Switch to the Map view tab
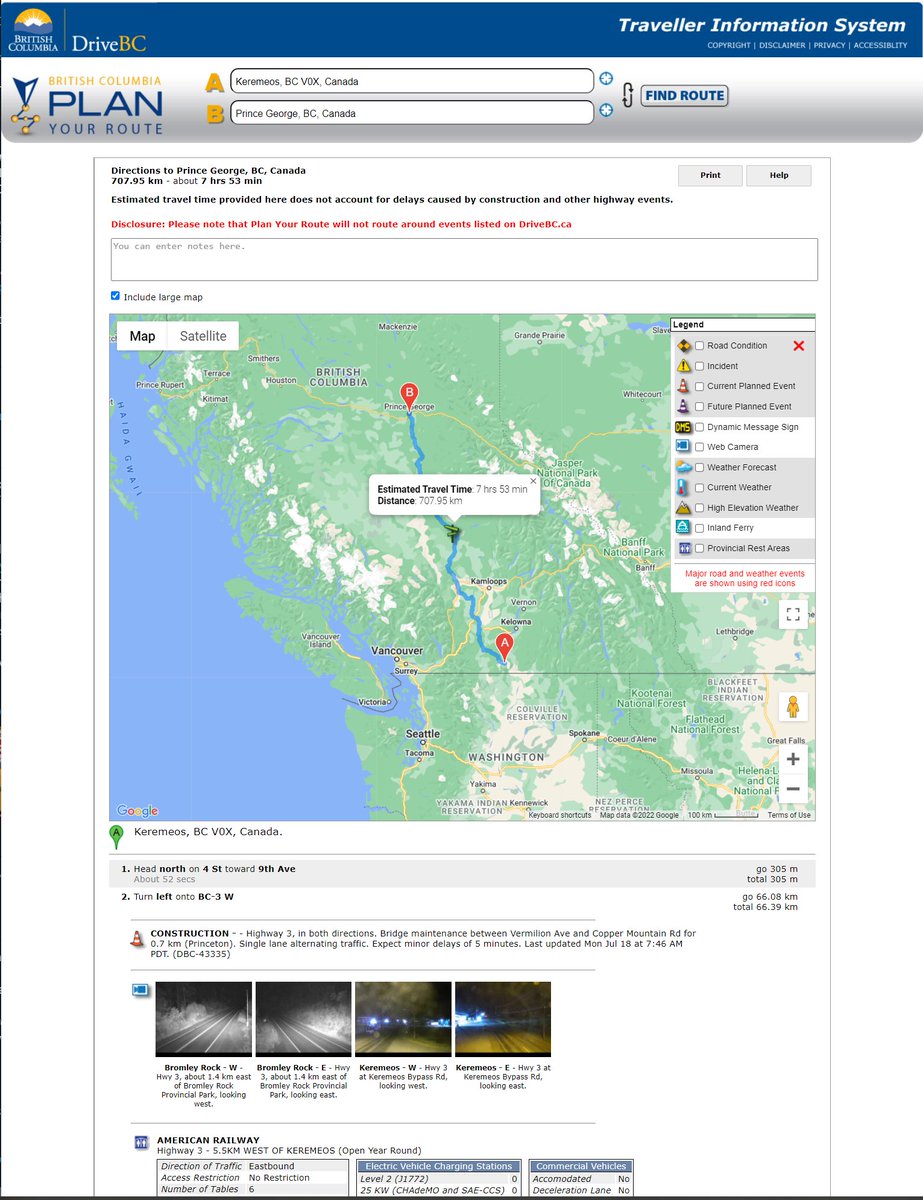Viewport: 923px width, 1200px height. tap(142, 336)
